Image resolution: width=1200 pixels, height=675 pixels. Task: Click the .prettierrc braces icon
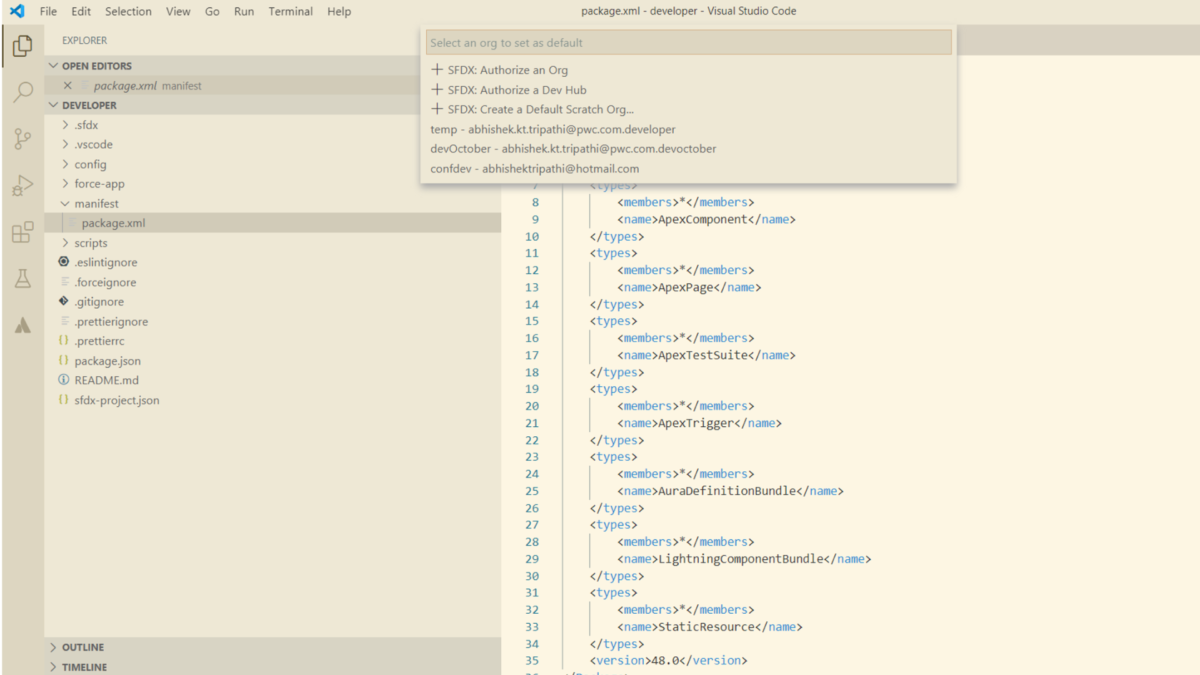(64, 341)
